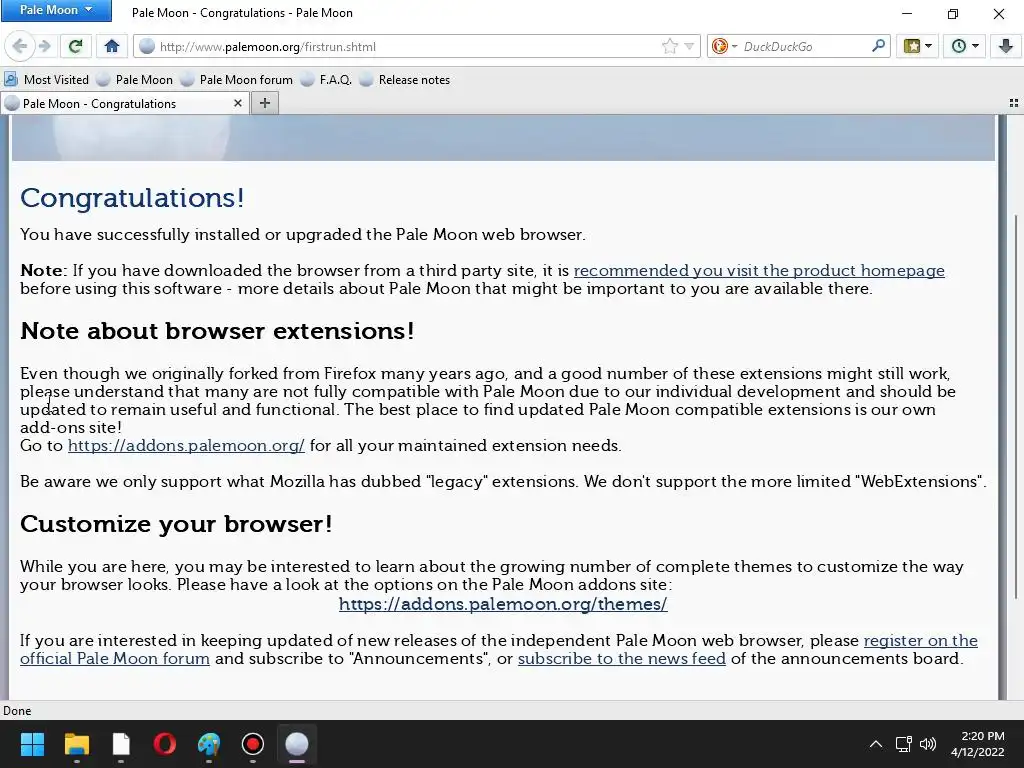
Task: Open the red screen recorder taskbar icon
Action: click(253, 744)
